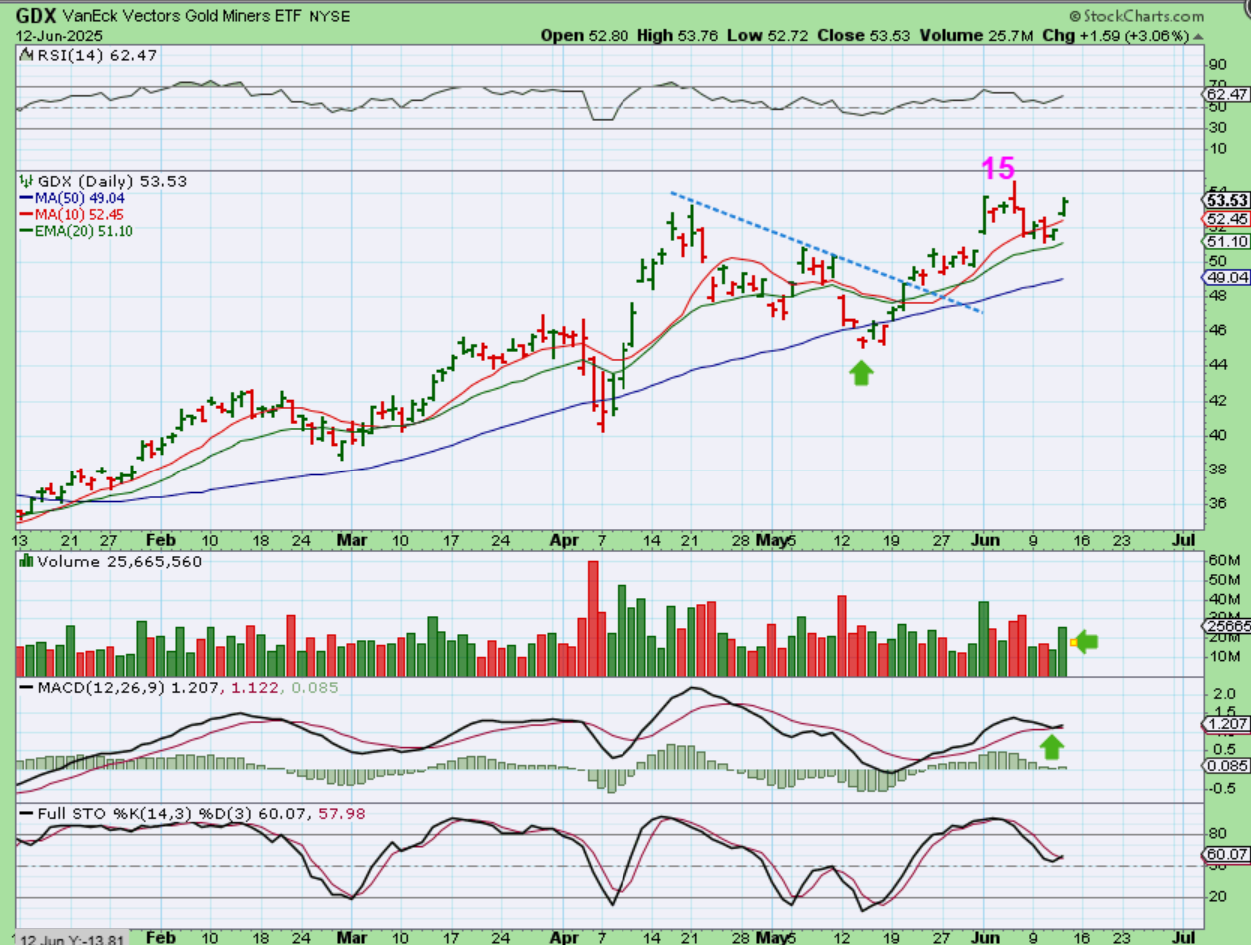
Task: Click the Low 52.72 quote value
Action: (767, 36)
